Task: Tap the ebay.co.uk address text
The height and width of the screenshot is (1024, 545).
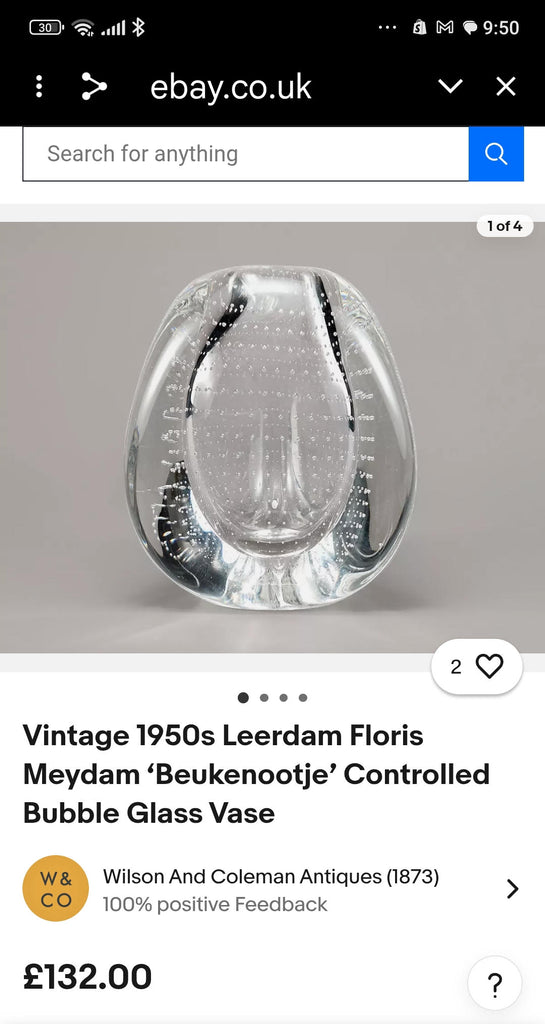Action: point(230,88)
